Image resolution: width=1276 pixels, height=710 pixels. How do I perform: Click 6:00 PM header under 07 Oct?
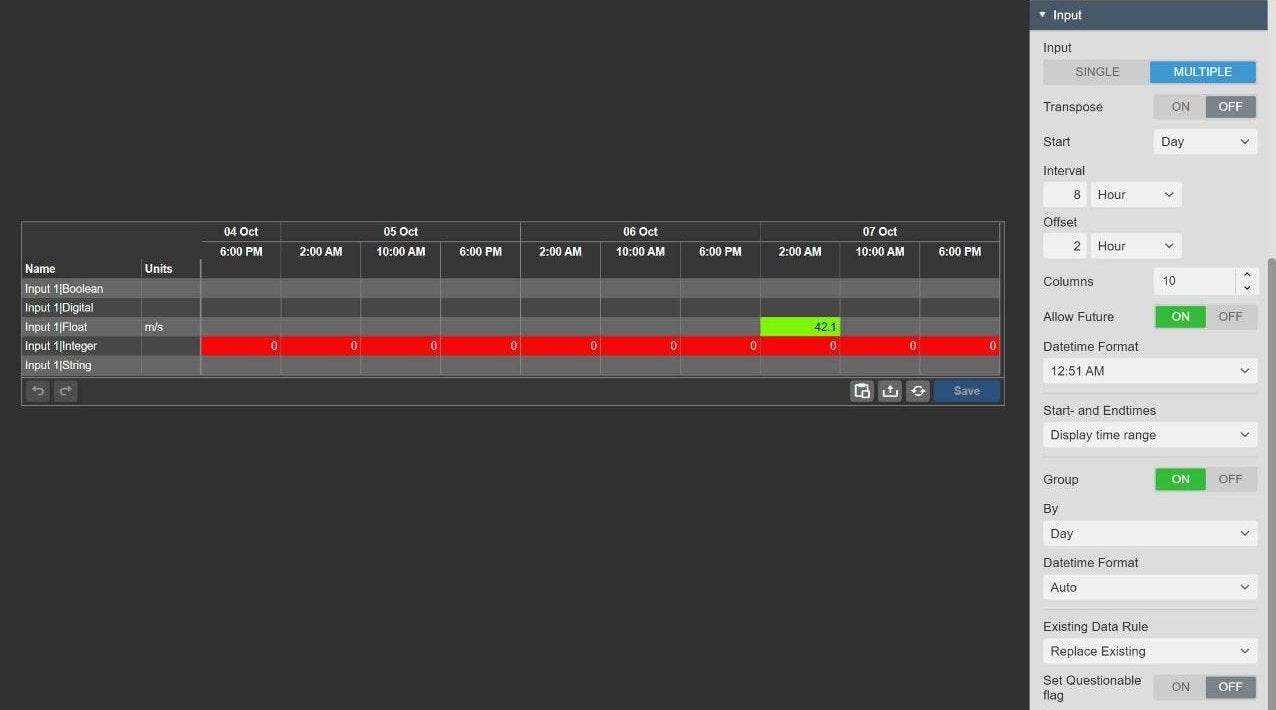pos(960,252)
